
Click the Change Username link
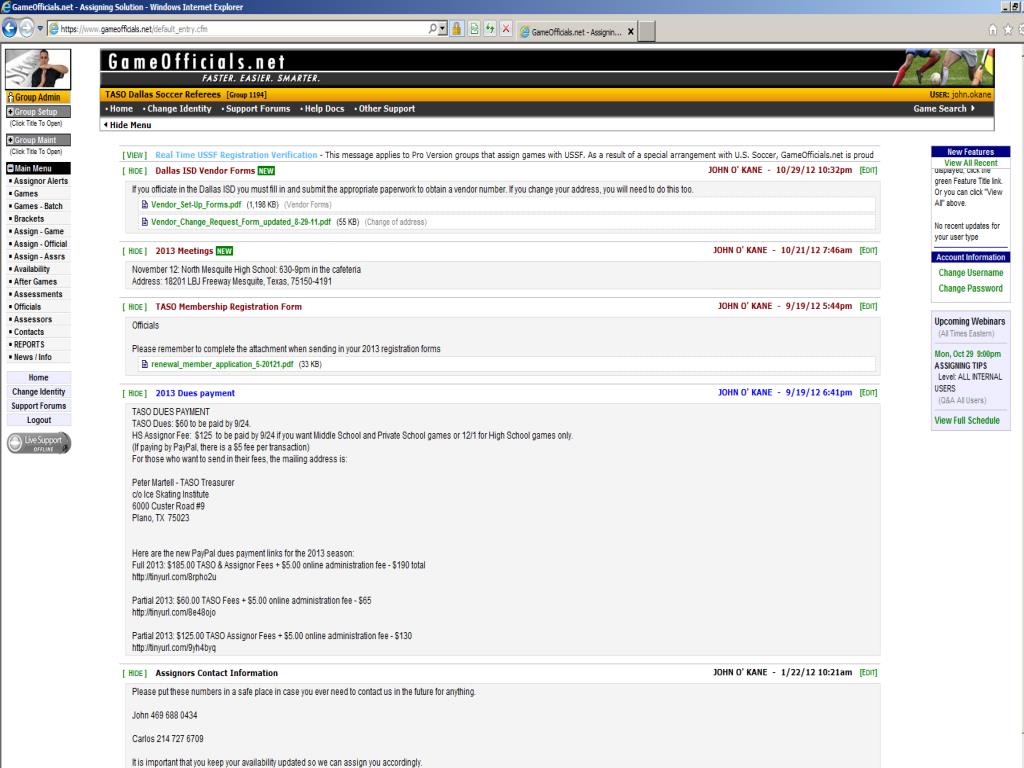970,273
